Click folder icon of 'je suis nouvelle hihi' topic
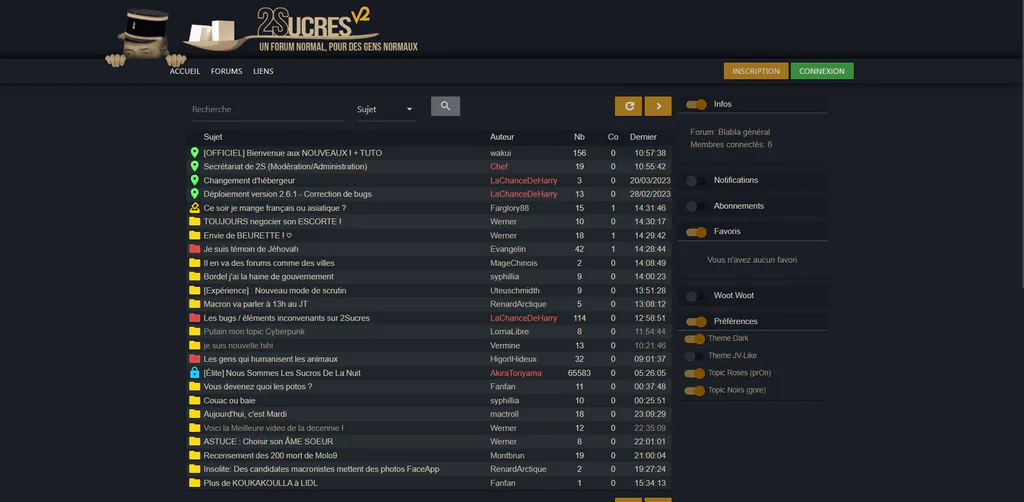This screenshot has height=502, width=1024. 194,345
